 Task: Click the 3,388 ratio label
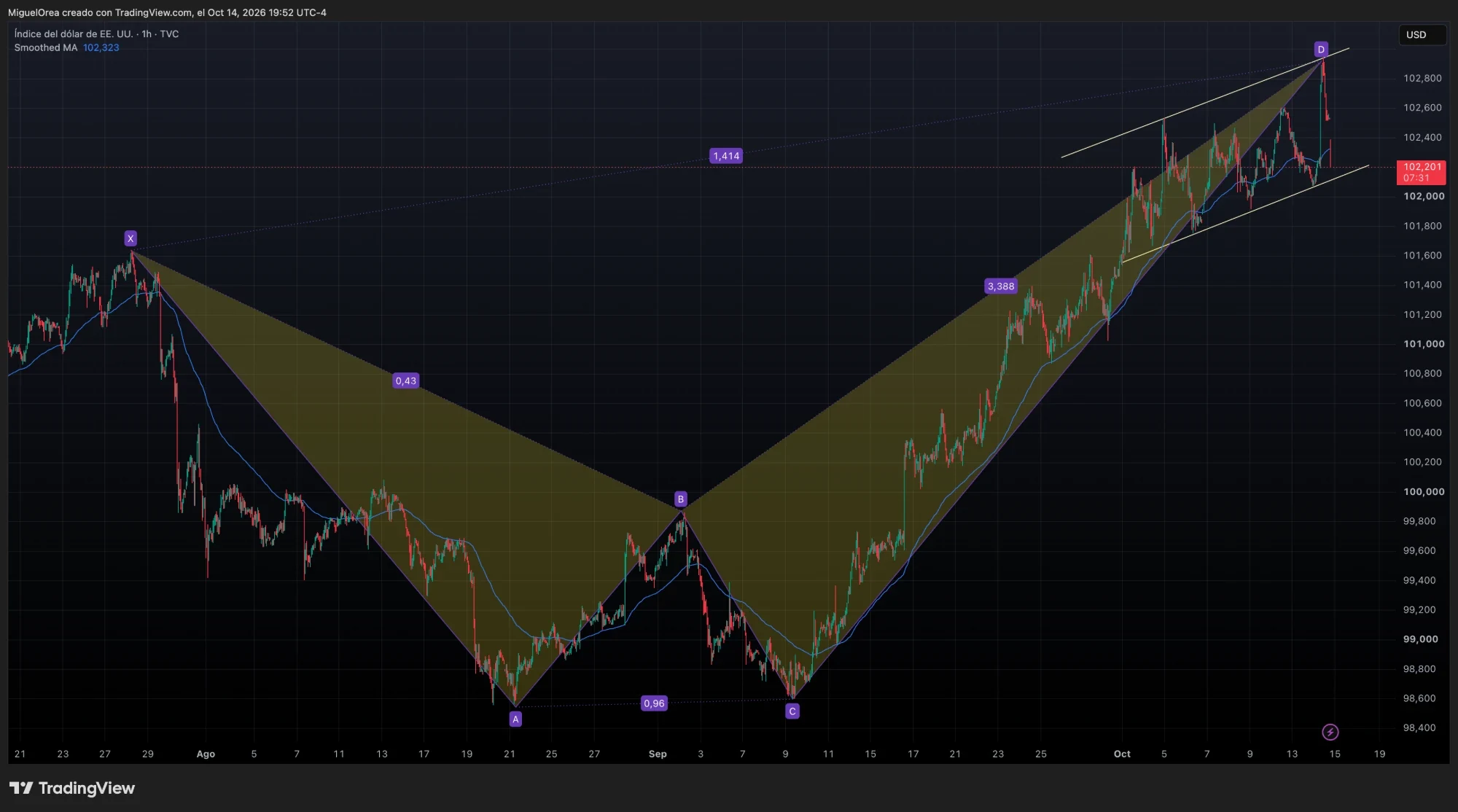(x=1001, y=286)
